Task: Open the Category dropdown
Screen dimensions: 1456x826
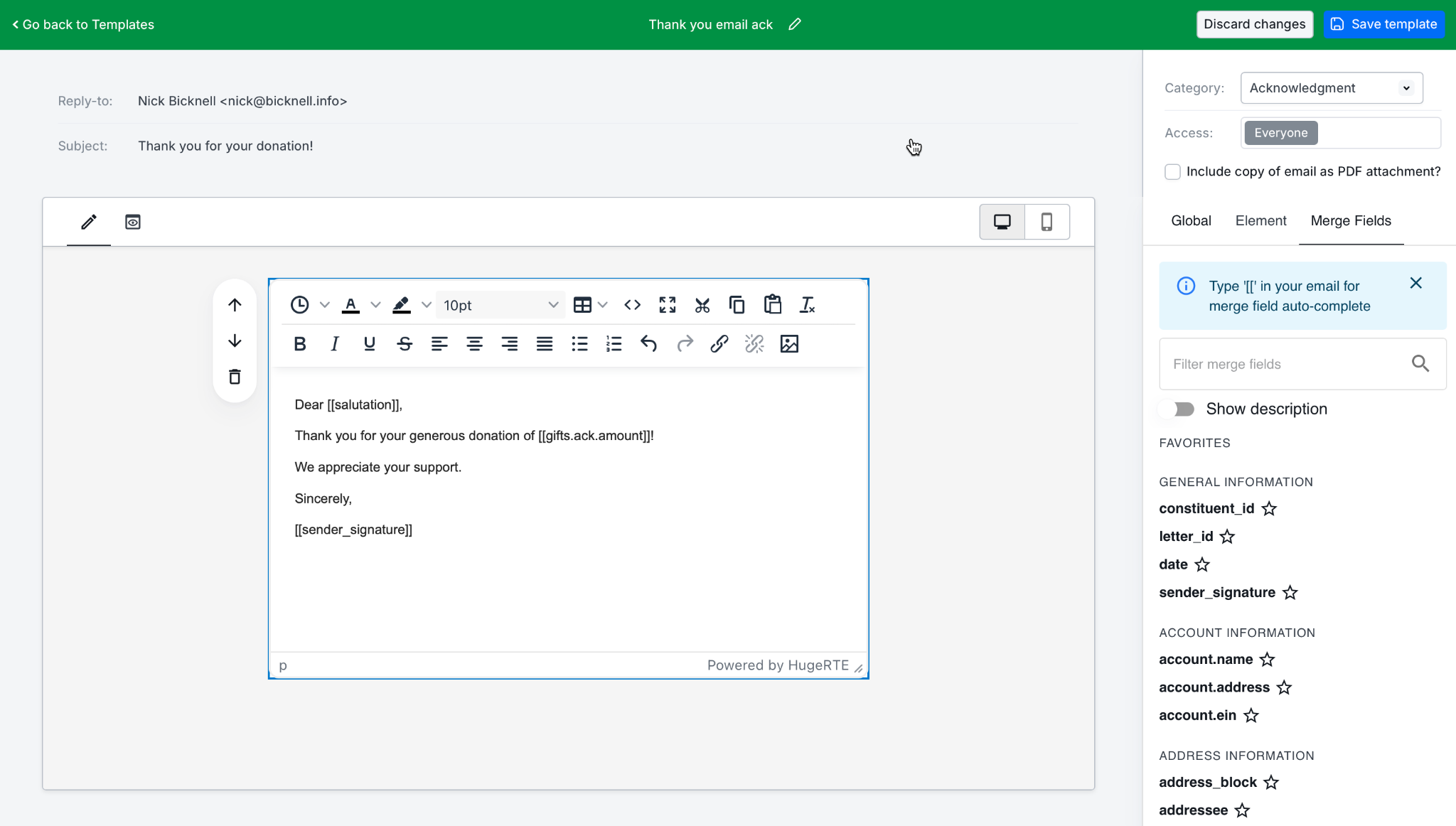Action: pos(1331,88)
